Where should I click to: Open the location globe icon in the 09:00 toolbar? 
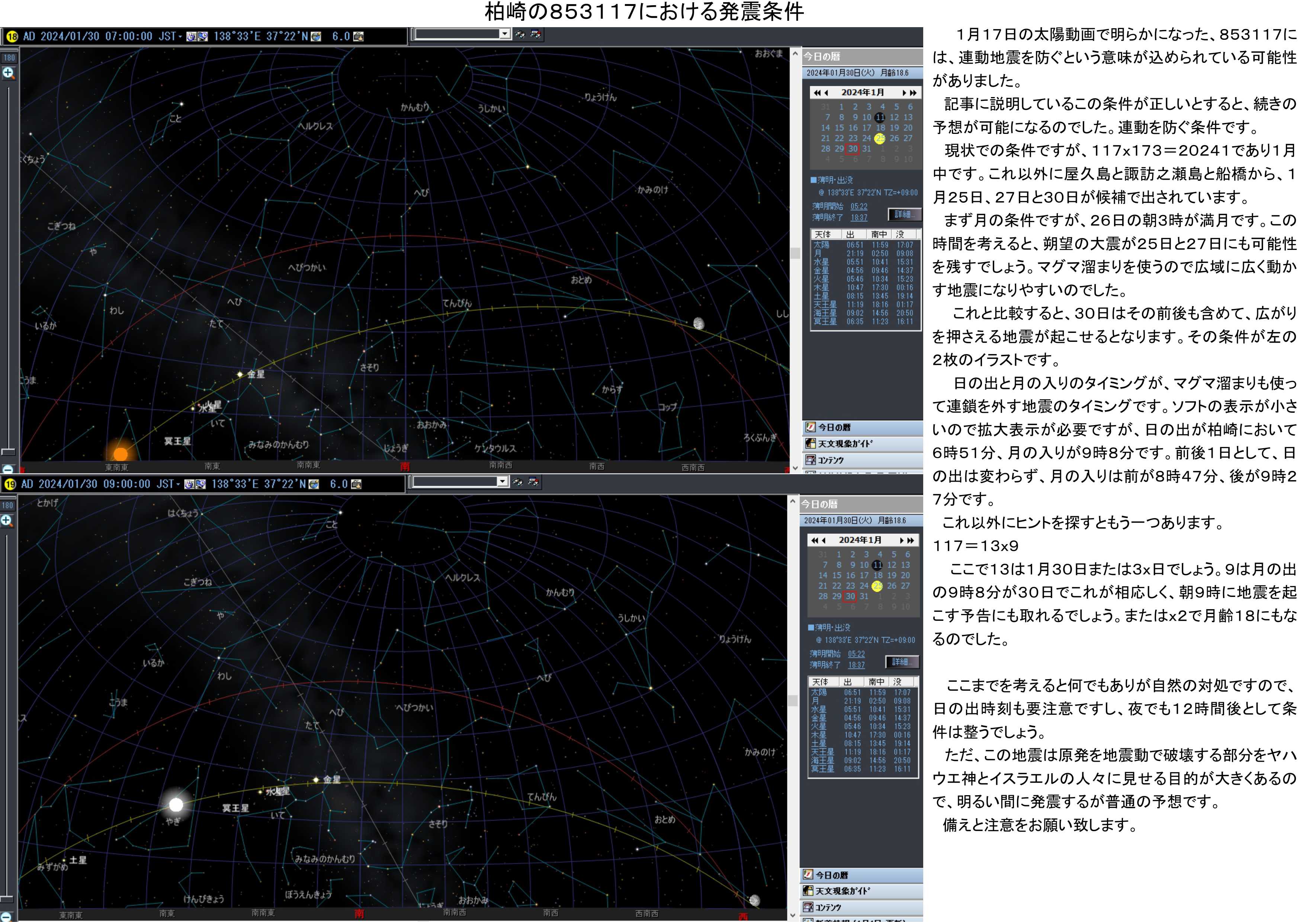coord(314,484)
